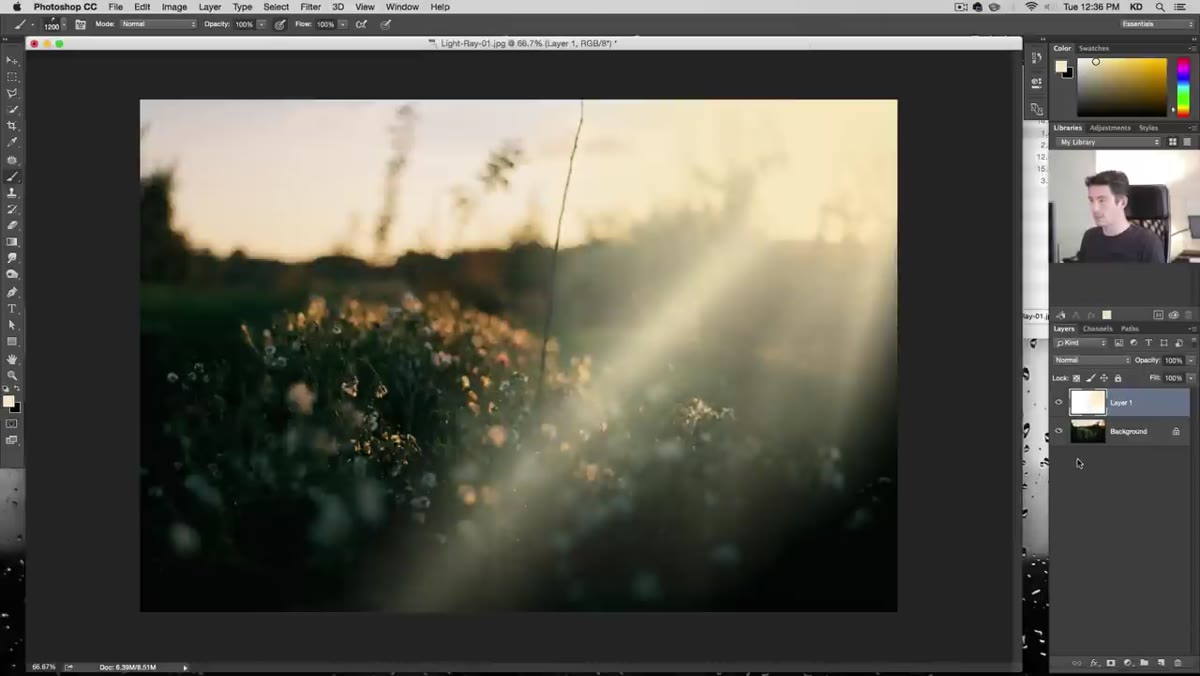Open the Styles tab
The width and height of the screenshot is (1200, 676).
(1148, 128)
